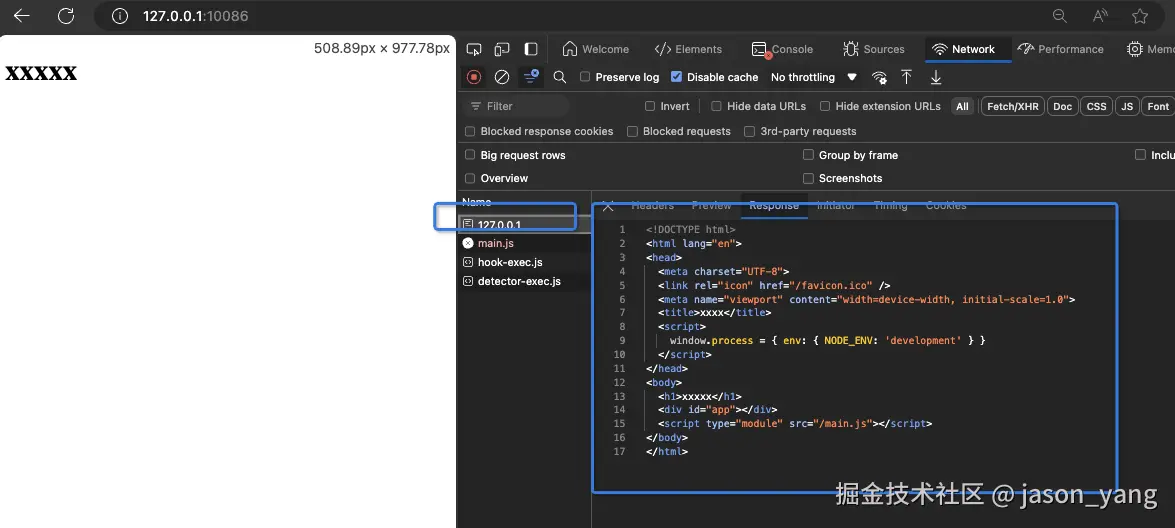Open the Sources tab
Viewport: 1175px width, 528px height.
[874, 49]
